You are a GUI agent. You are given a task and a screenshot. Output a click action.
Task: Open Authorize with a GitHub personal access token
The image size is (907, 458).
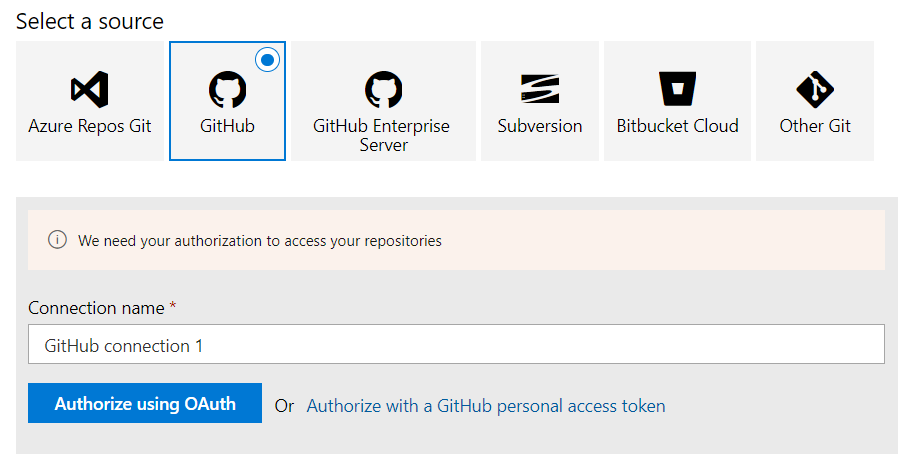(x=486, y=406)
